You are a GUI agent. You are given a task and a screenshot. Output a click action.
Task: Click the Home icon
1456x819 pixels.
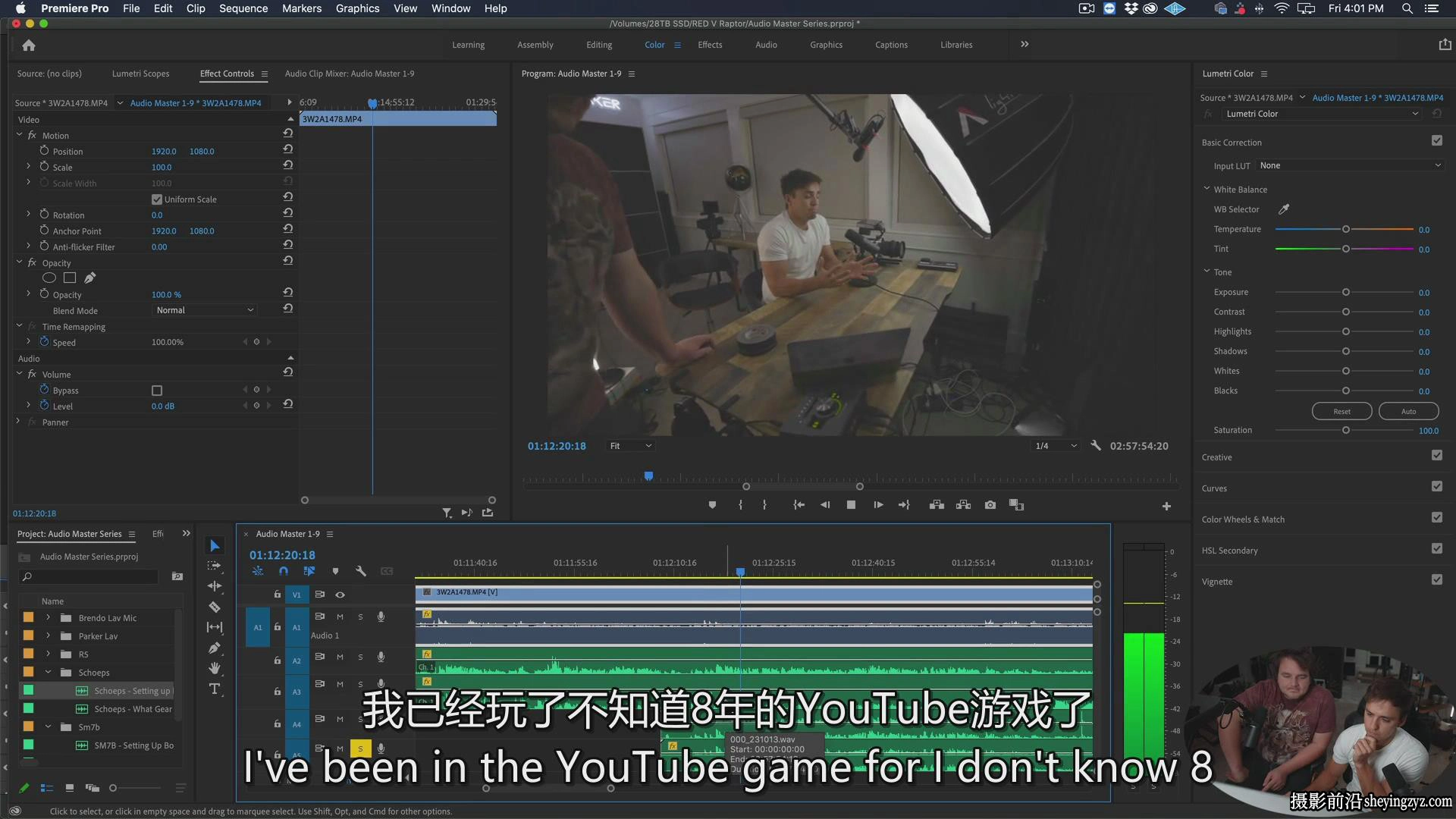pyautogui.click(x=29, y=45)
